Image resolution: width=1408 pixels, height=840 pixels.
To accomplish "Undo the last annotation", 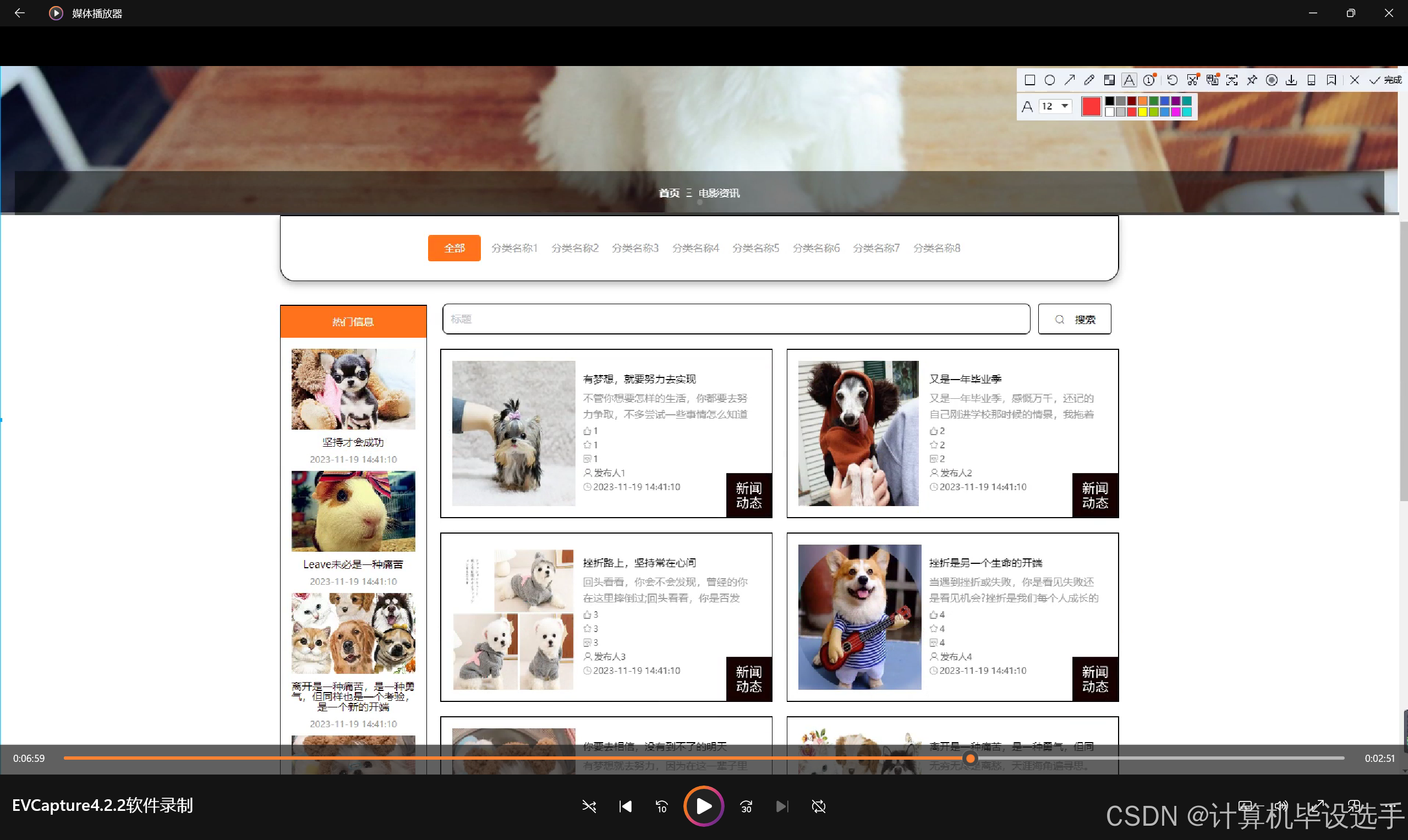I will 1173,80.
